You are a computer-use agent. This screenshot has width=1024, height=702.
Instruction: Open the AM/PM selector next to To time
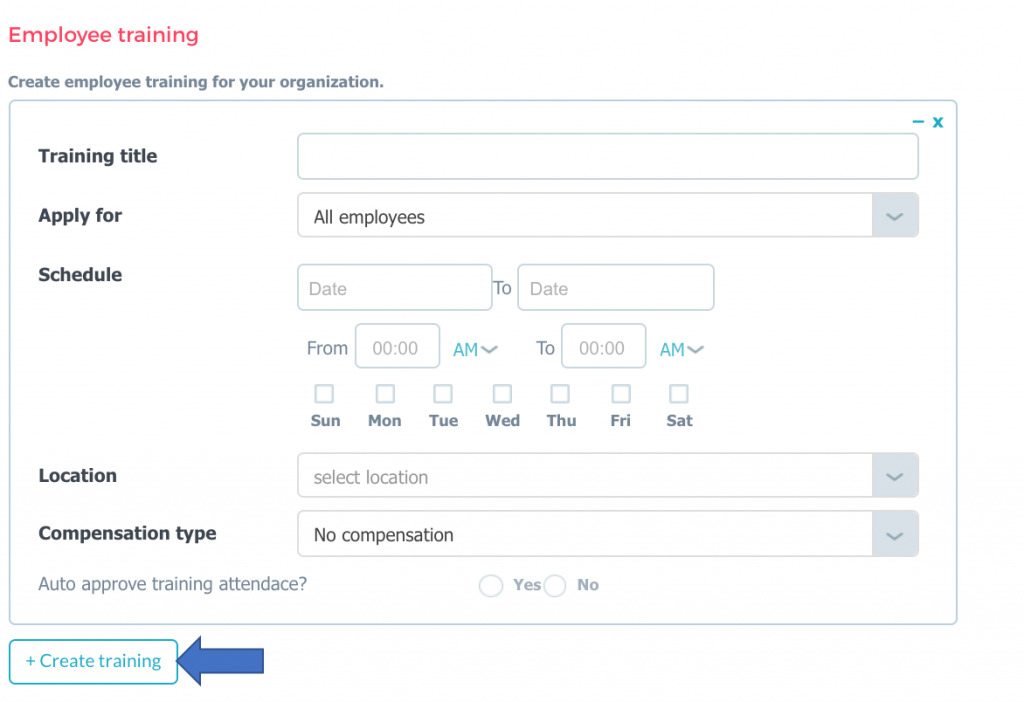pos(679,348)
